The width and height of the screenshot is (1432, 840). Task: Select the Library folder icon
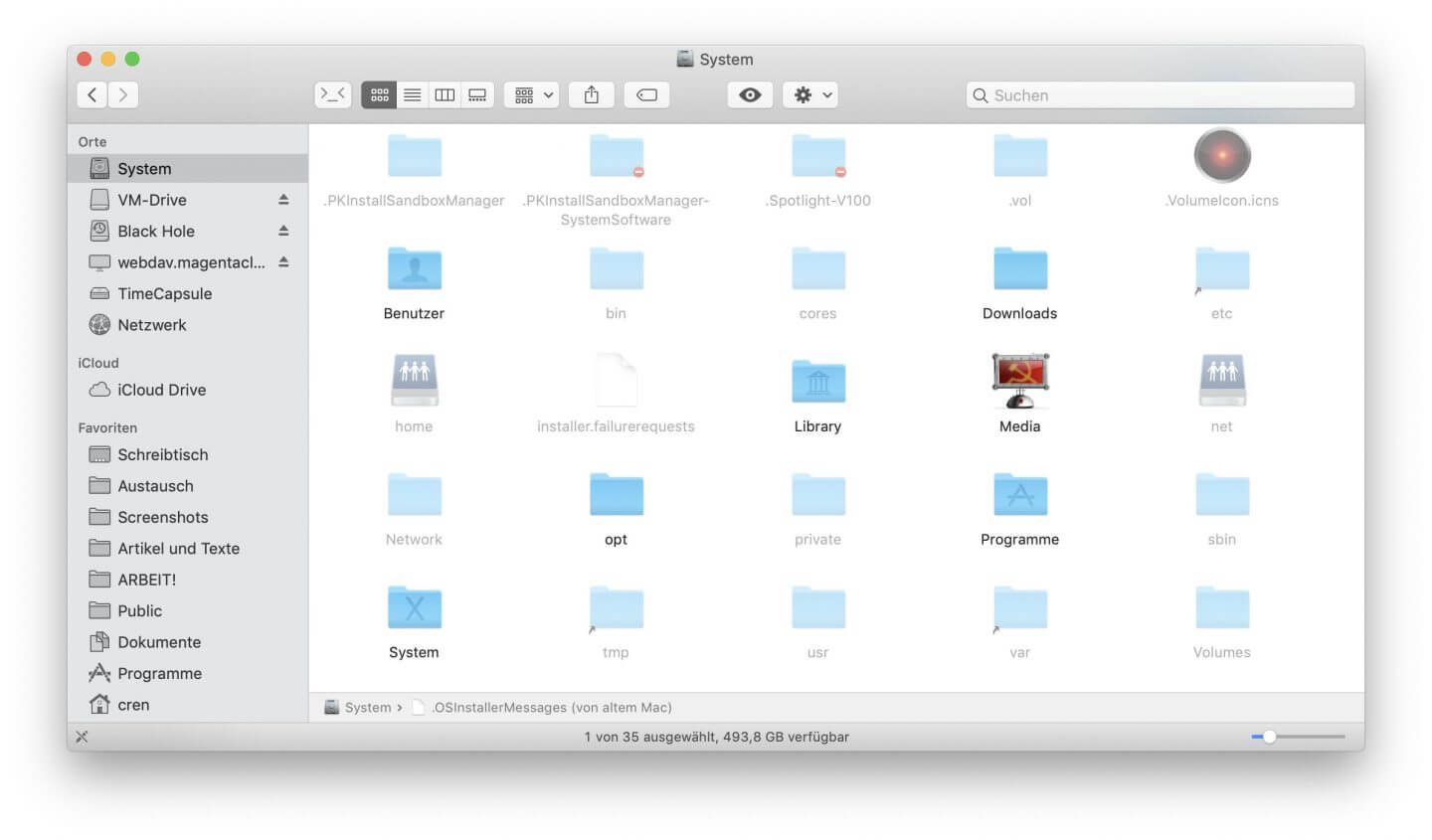coord(818,382)
